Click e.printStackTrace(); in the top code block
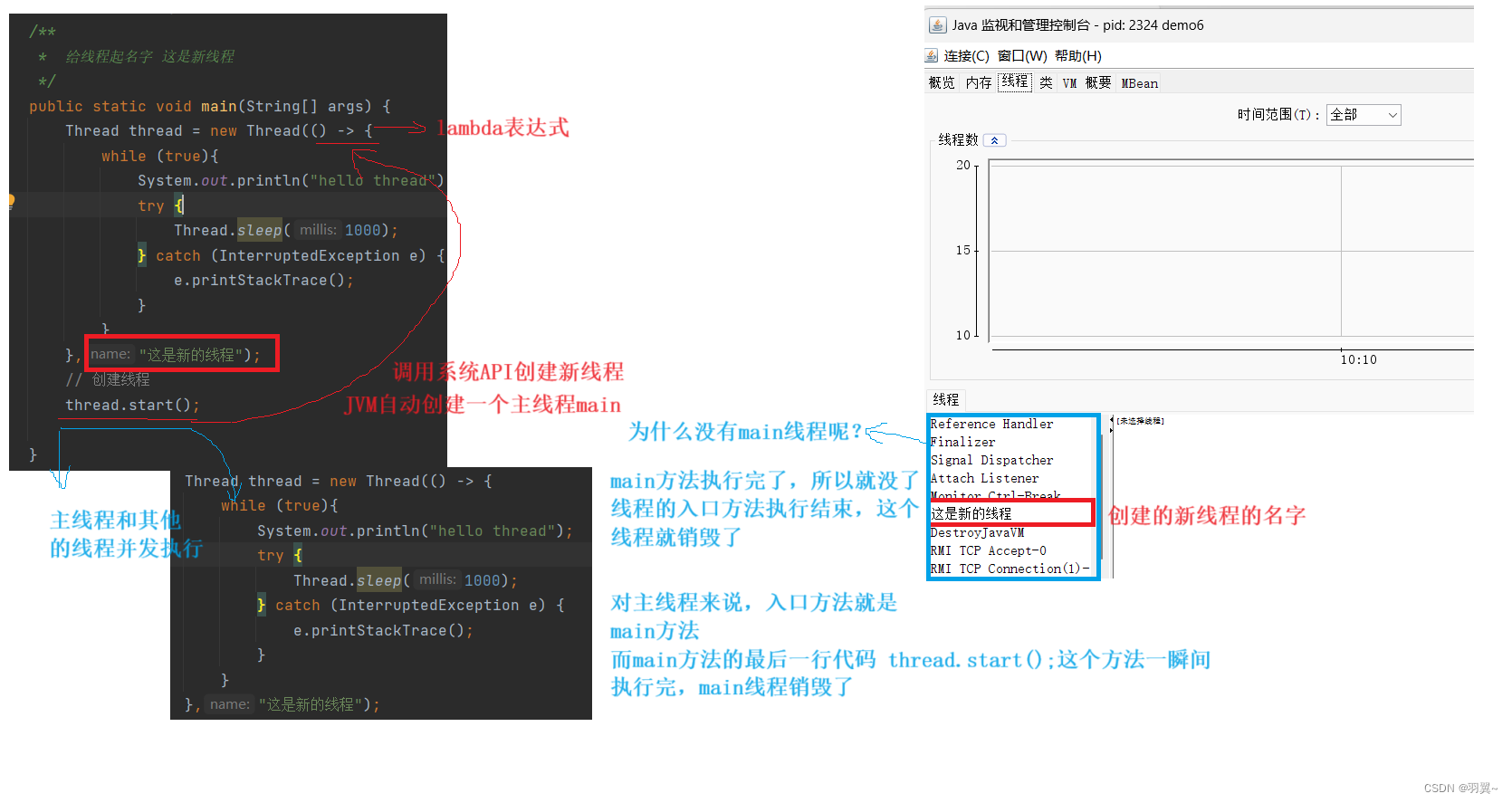The width and height of the screenshot is (1512, 803). pyautogui.click(x=263, y=280)
